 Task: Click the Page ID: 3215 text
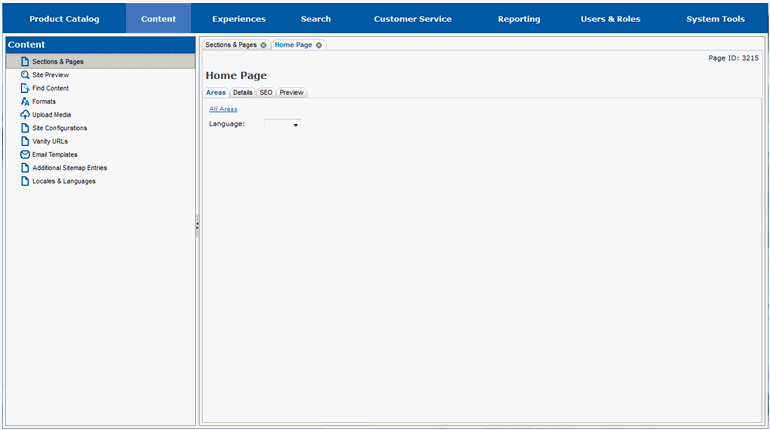pyautogui.click(x=733, y=58)
